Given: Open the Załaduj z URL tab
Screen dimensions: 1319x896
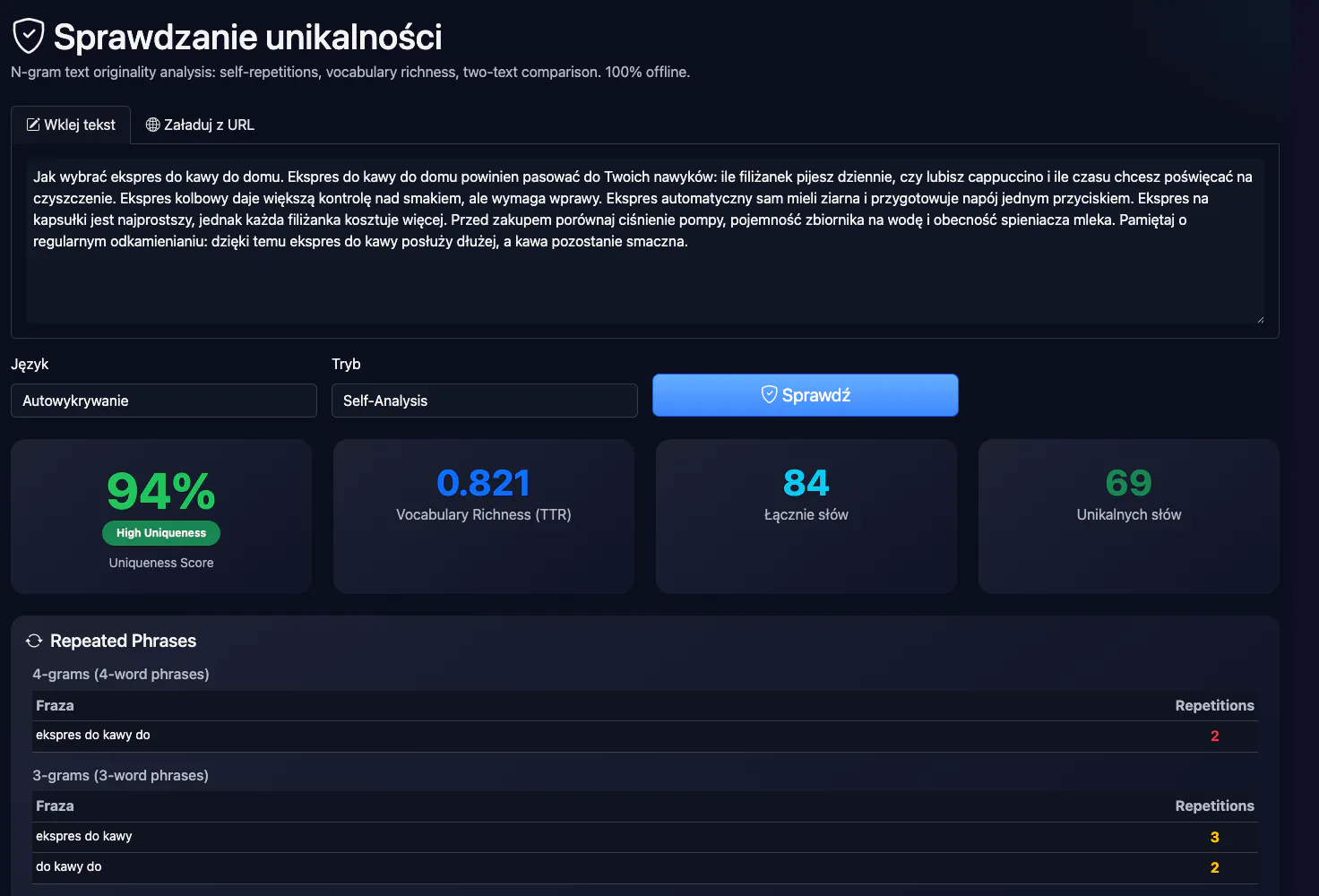Looking at the screenshot, I should point(200,125).
